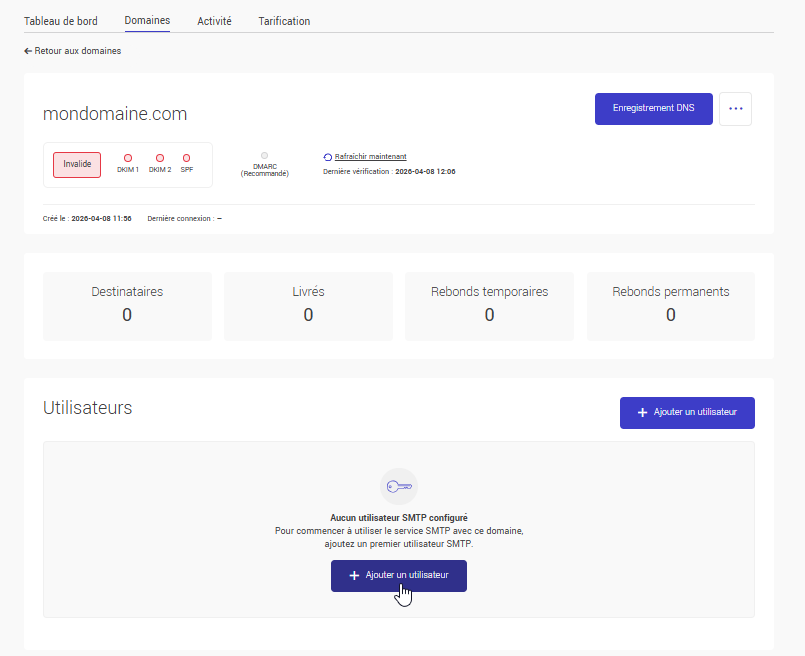Open the ellipsis more-options menu
Viewport: 805px width, 656px height.
pos(735,108)
